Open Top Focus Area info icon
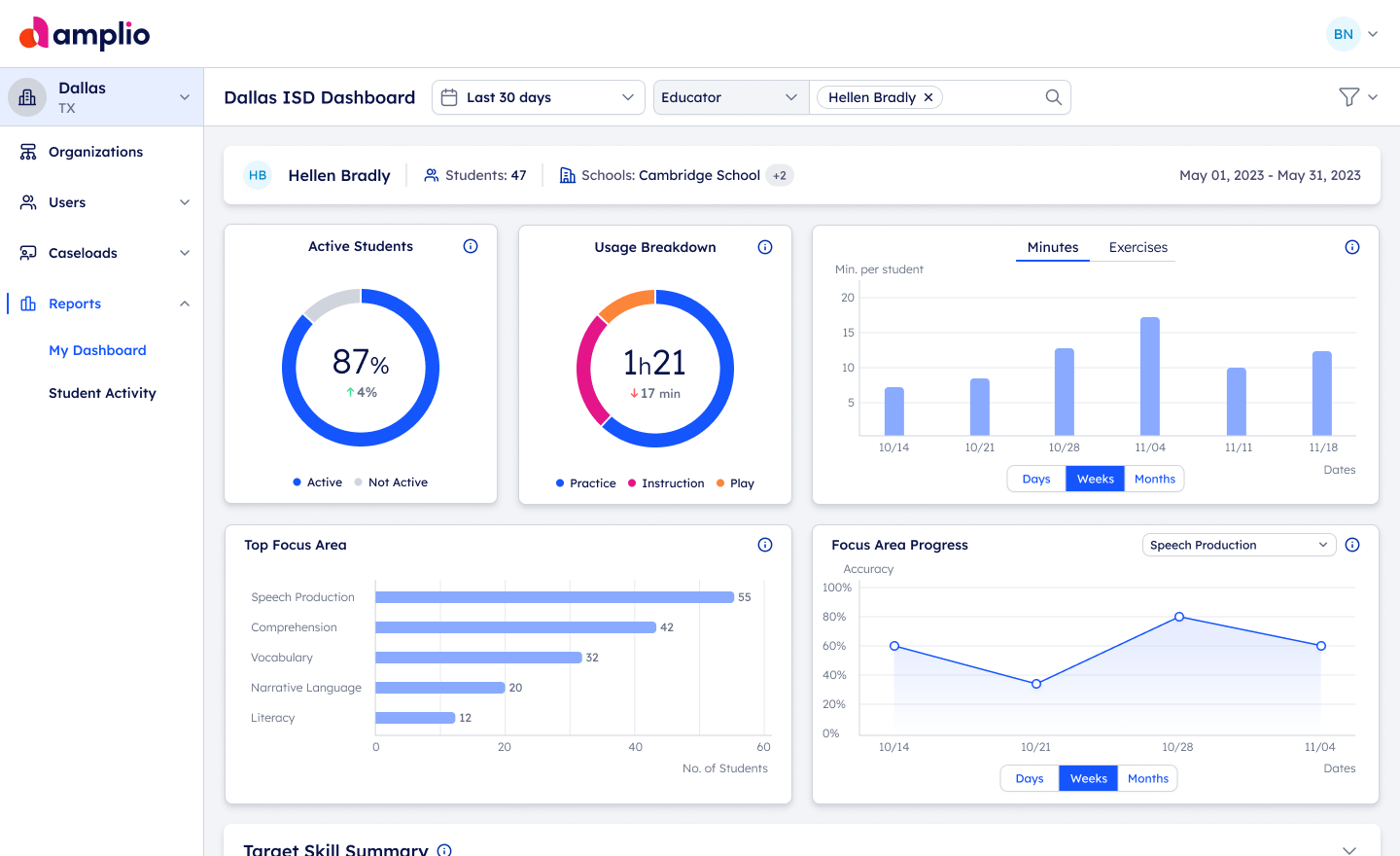The height and width of the screenshot is (856, 1400). pos(765,545)
